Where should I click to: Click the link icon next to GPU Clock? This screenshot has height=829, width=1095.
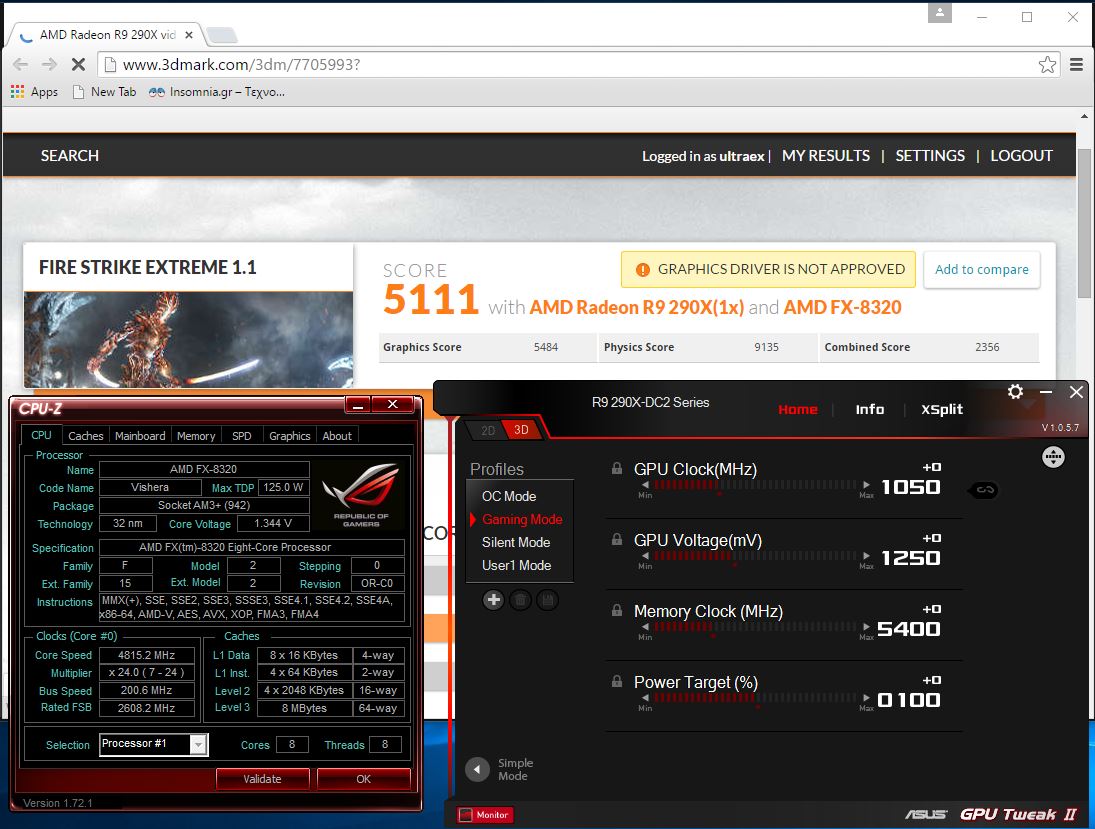(x=985, y=490)
